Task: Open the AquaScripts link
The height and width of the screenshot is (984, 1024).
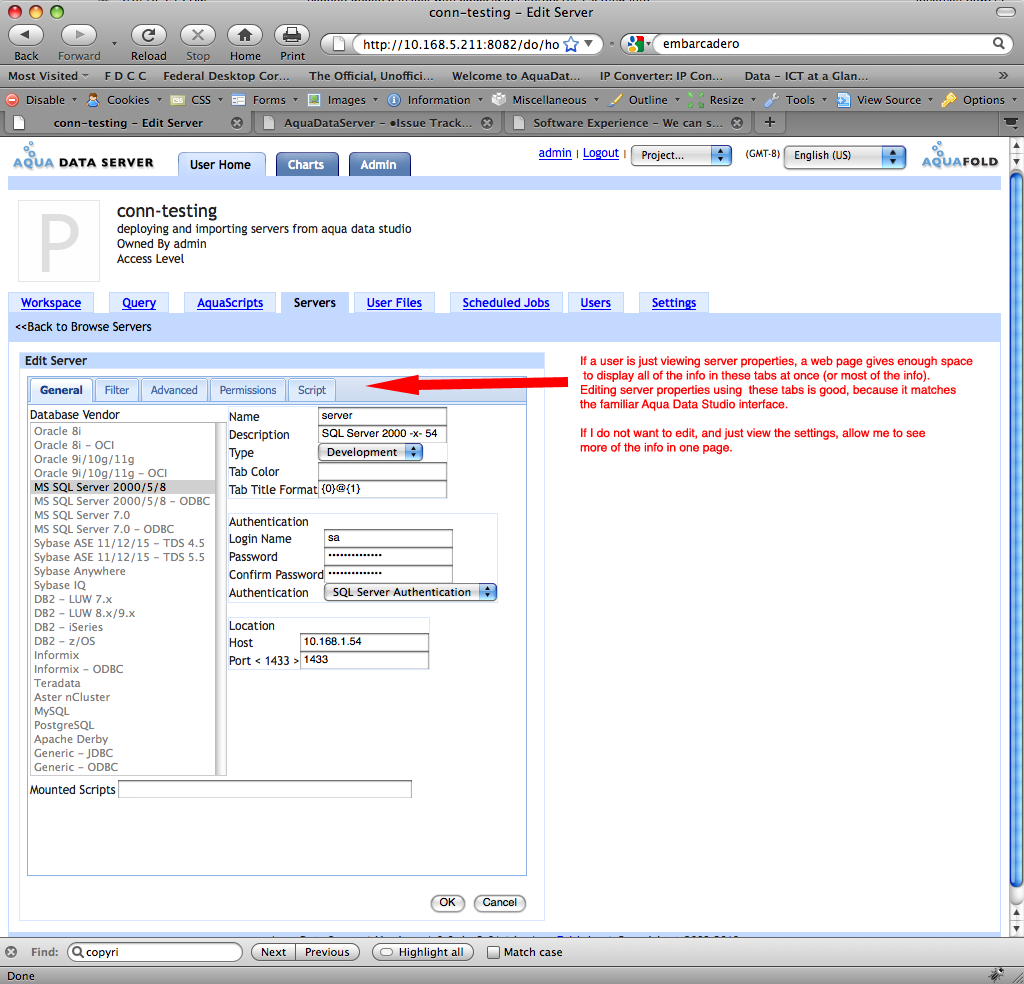Action: (x=230, y=303)
